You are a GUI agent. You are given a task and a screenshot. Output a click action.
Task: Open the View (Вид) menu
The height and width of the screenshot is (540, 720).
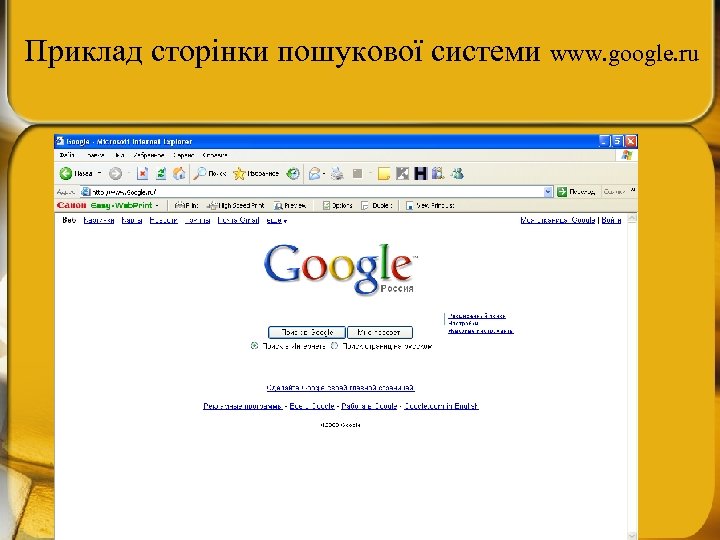pos(120,155)
